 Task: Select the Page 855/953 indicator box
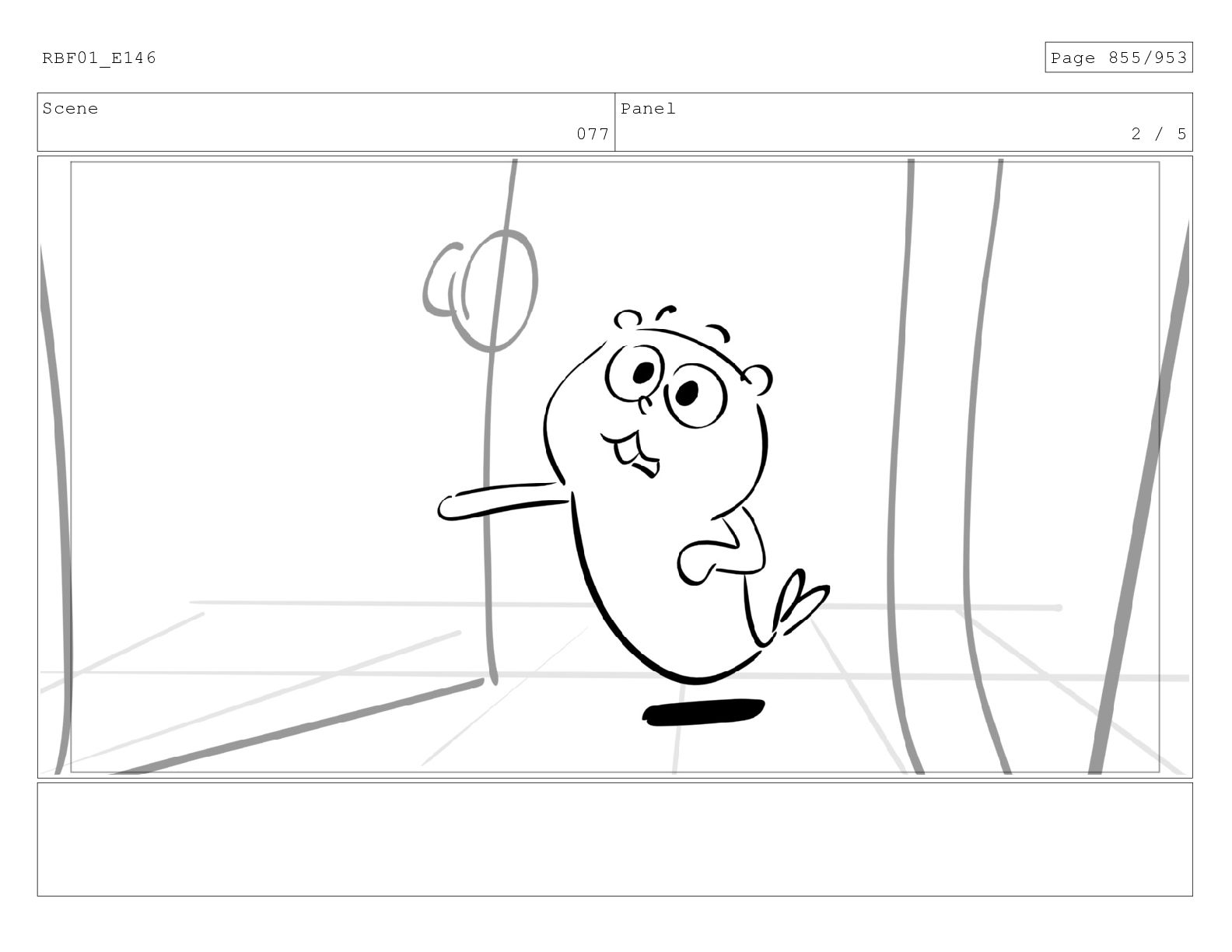point(1118,58)
